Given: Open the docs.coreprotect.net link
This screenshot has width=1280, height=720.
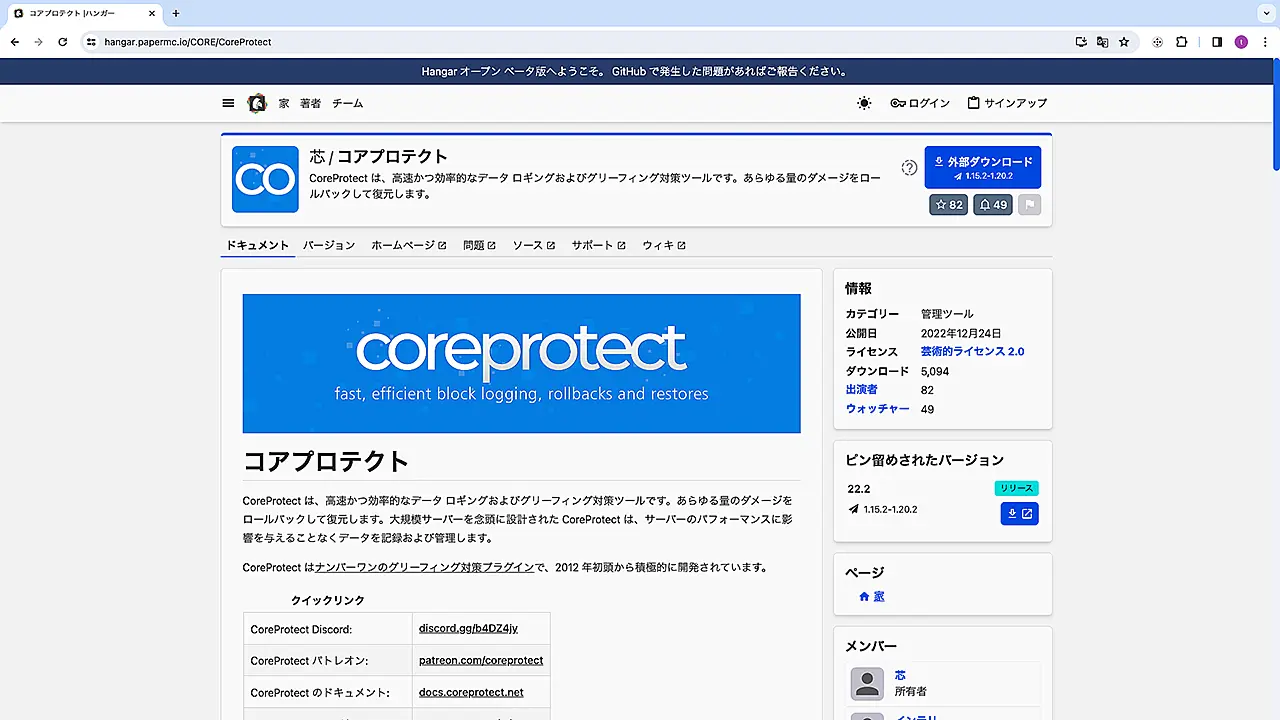Looking at the screenshot, I should coord(471,692).
